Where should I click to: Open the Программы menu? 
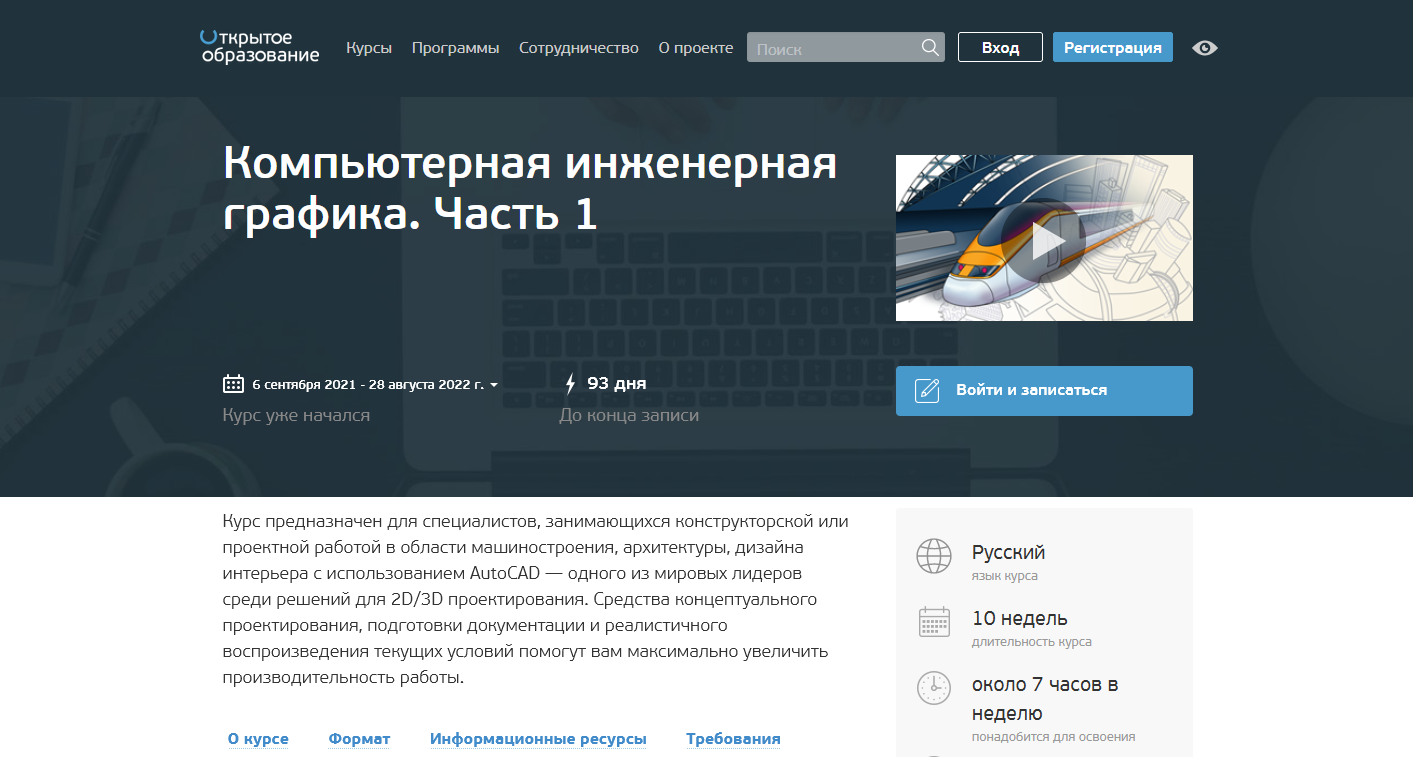pyautogui.click(x=455, y=47)
